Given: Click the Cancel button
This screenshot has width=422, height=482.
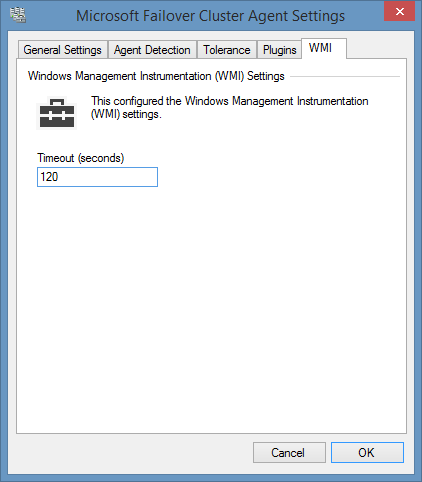Looking at the screenshot, I should point(289,452).
